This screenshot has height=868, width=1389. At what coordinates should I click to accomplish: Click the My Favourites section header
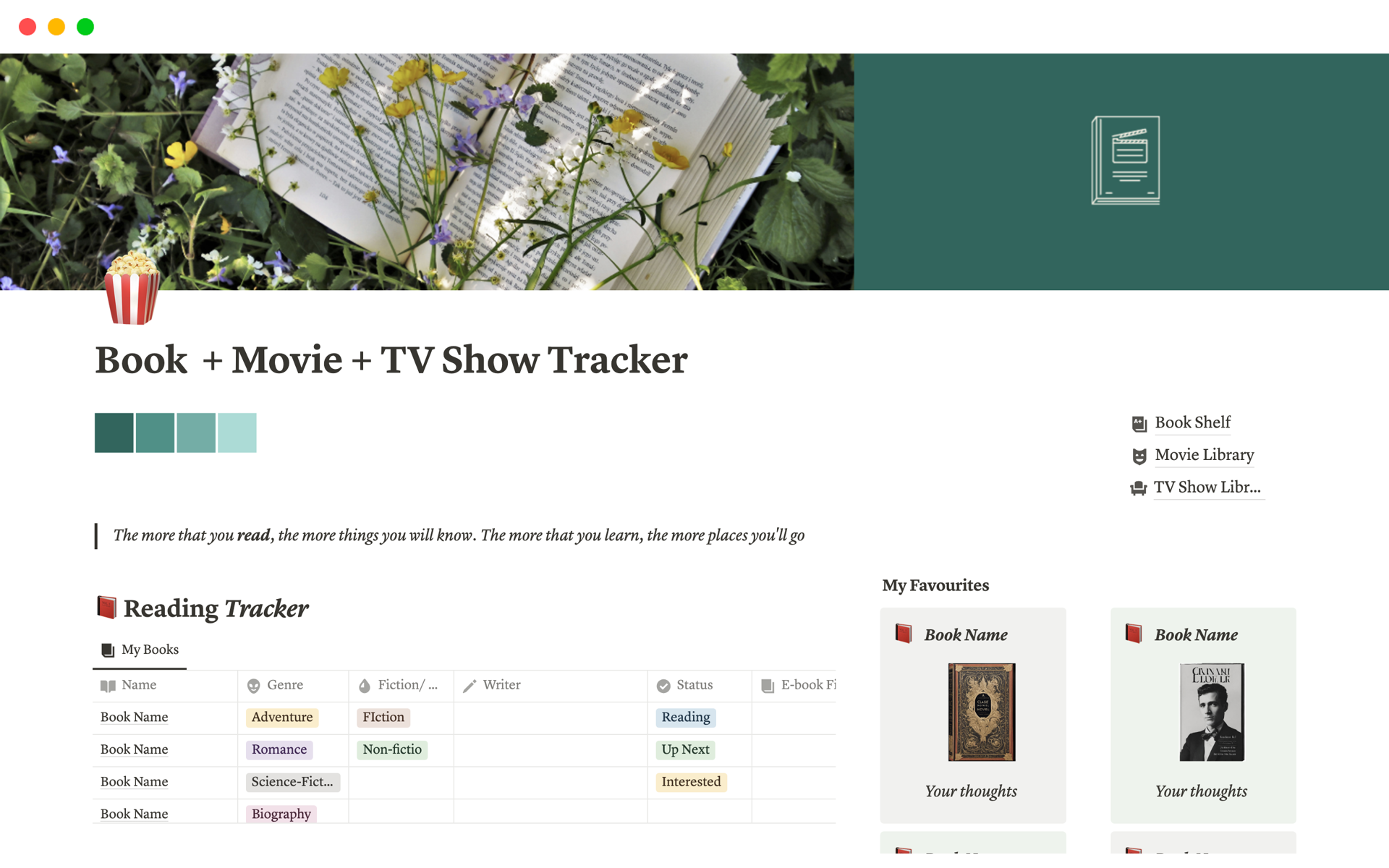point(935,583)
